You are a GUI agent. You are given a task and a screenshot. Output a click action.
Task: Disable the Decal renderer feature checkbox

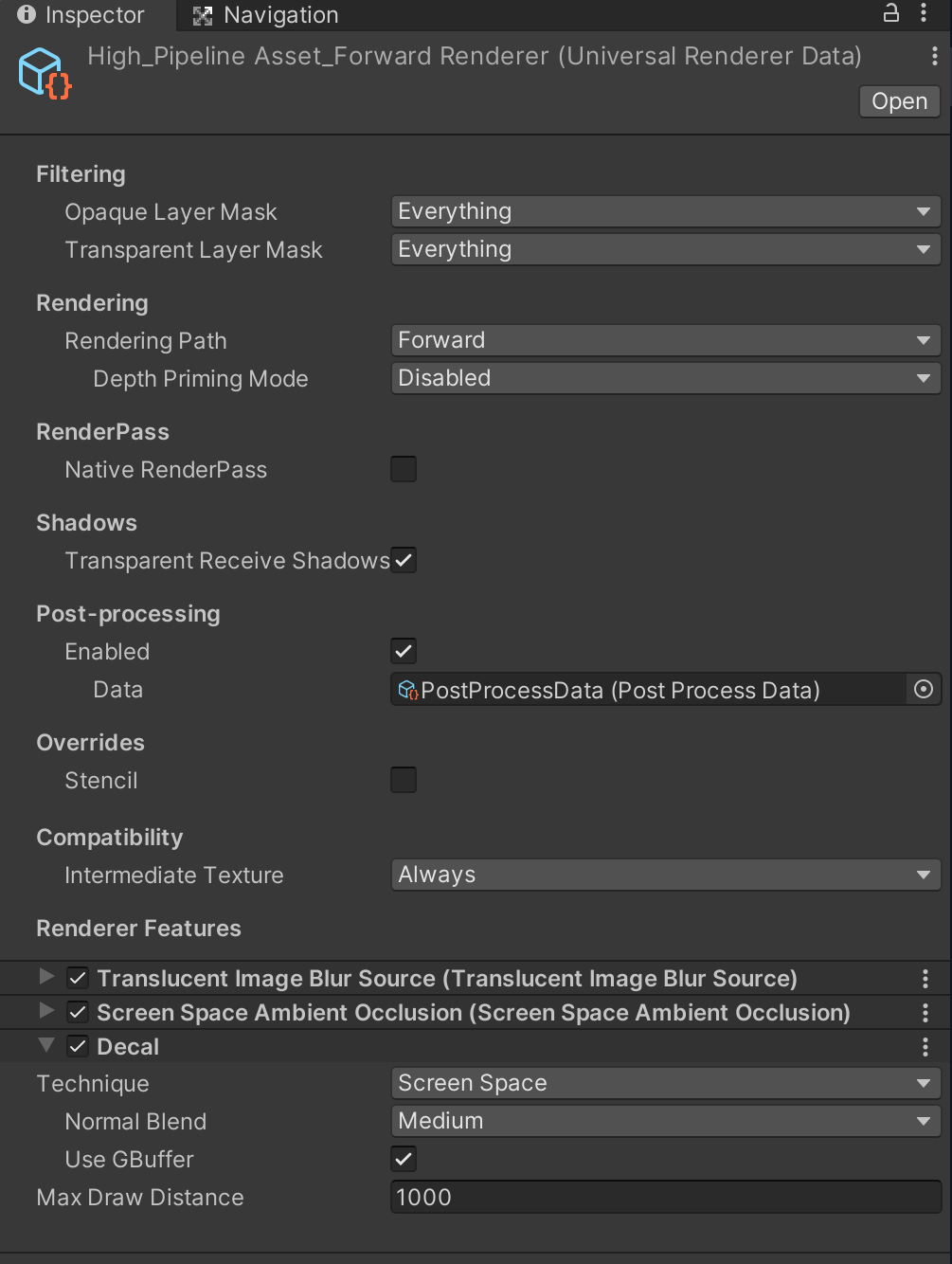[79, 1046]
